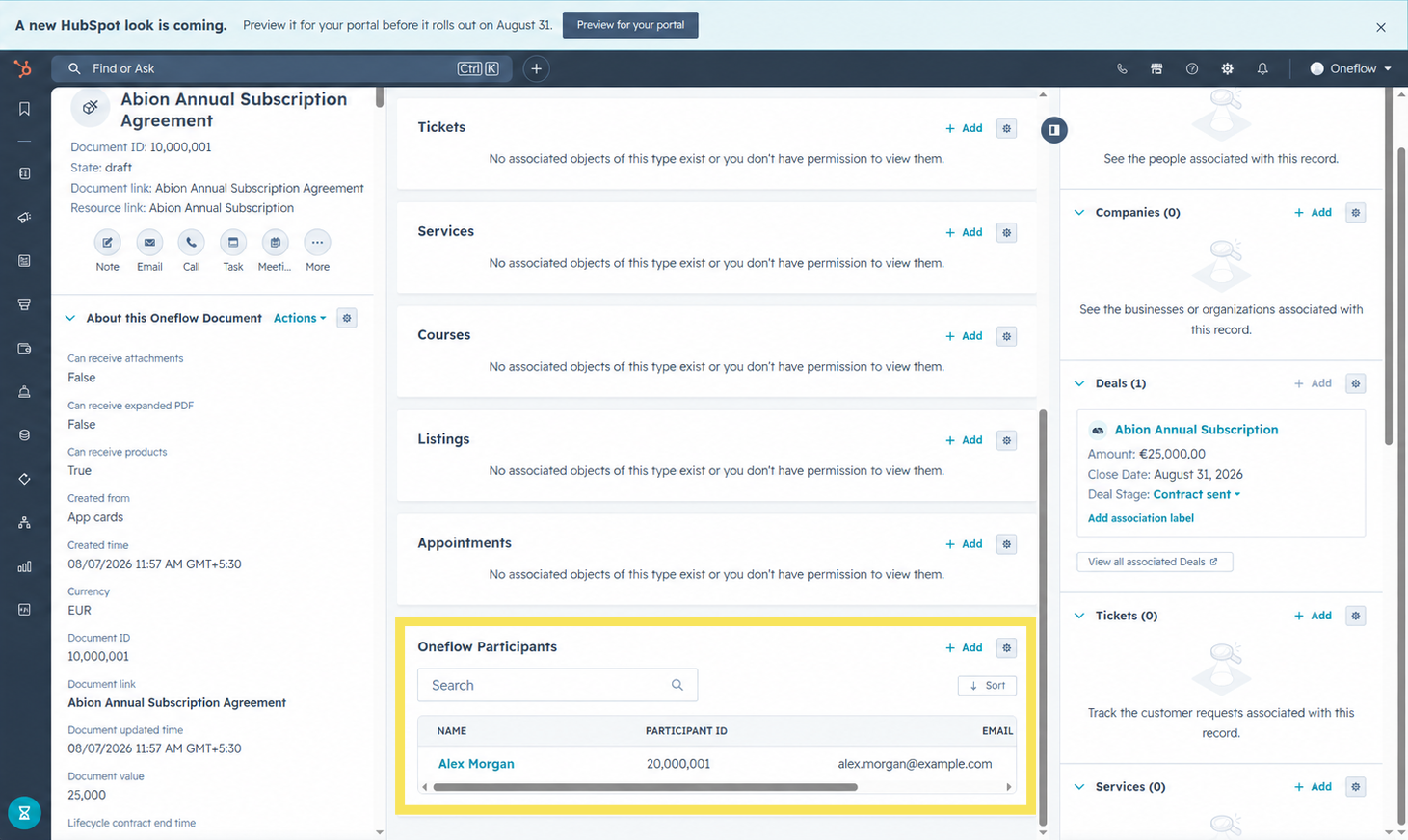Open the Sort control for participants
The image size is (1408, 840).
click(987, 686)
